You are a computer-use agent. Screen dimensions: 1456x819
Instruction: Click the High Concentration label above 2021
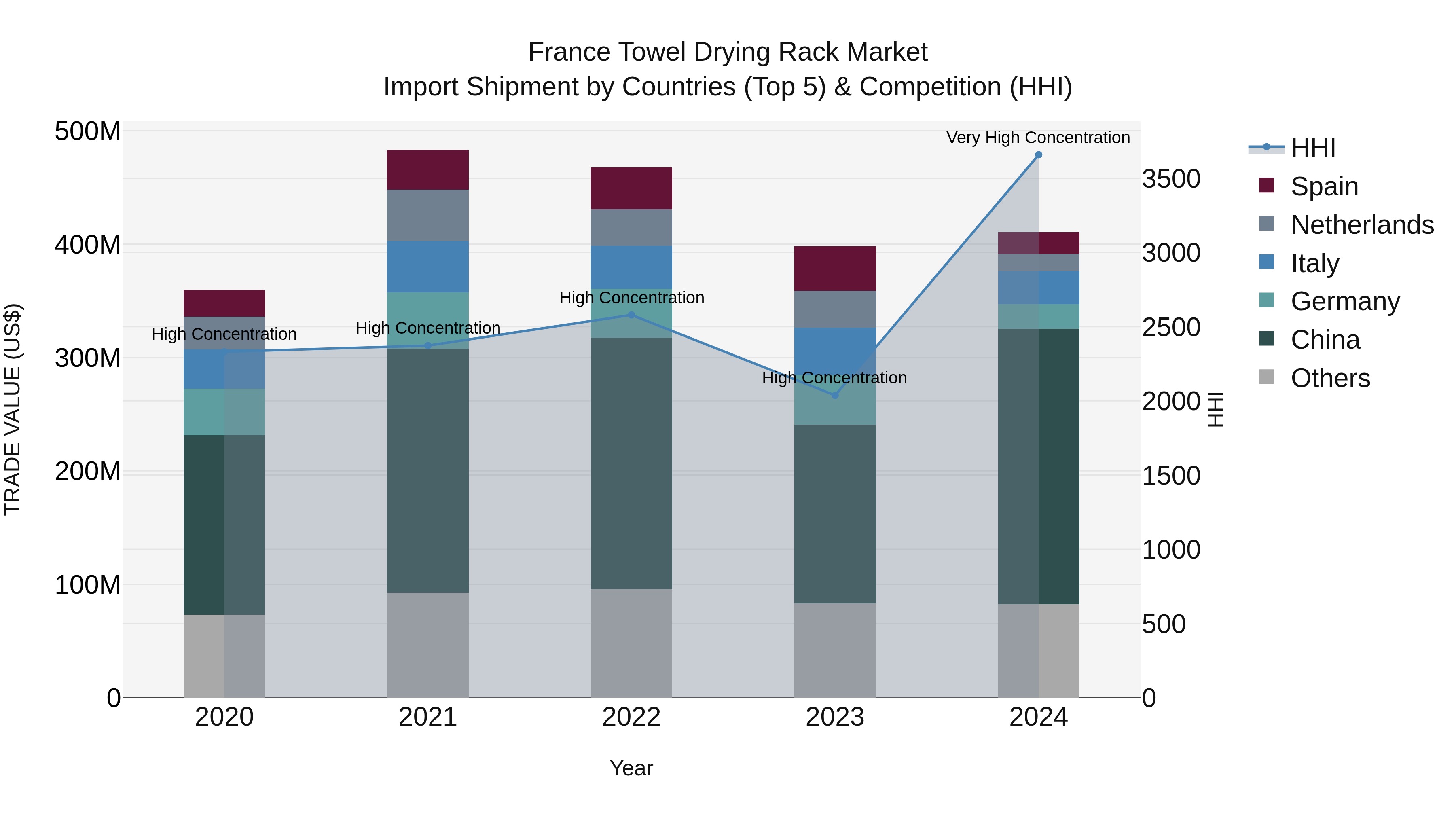click(428, 328)
